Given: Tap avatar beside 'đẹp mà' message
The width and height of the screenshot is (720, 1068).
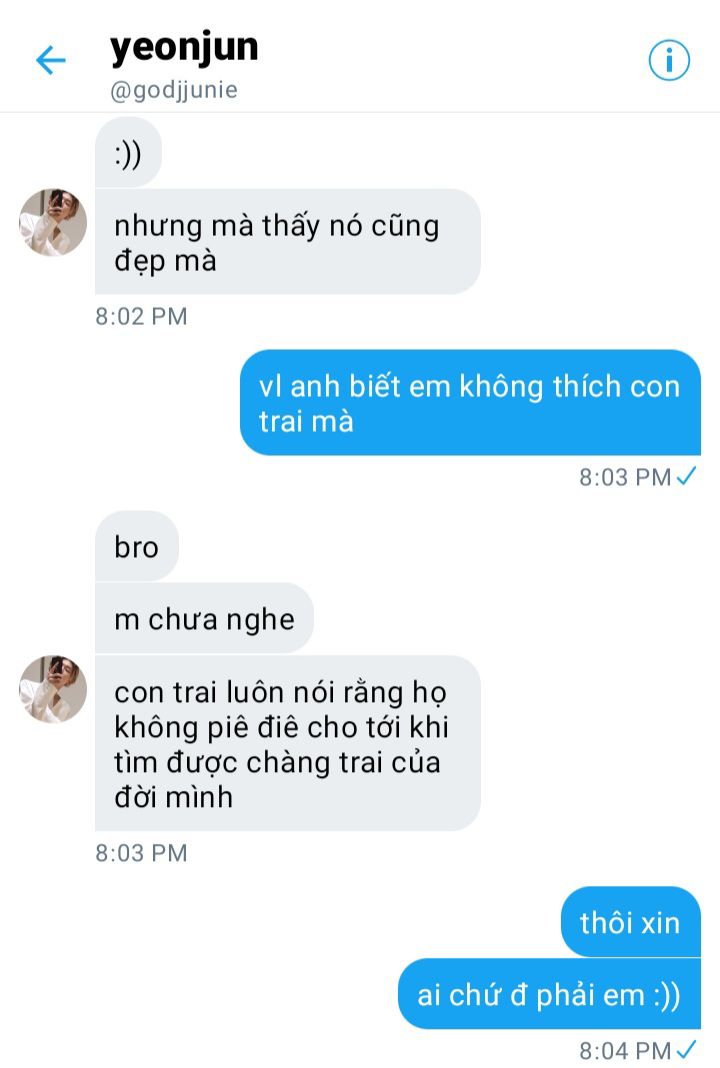Looking at the screenshot, I should (53, 223).
